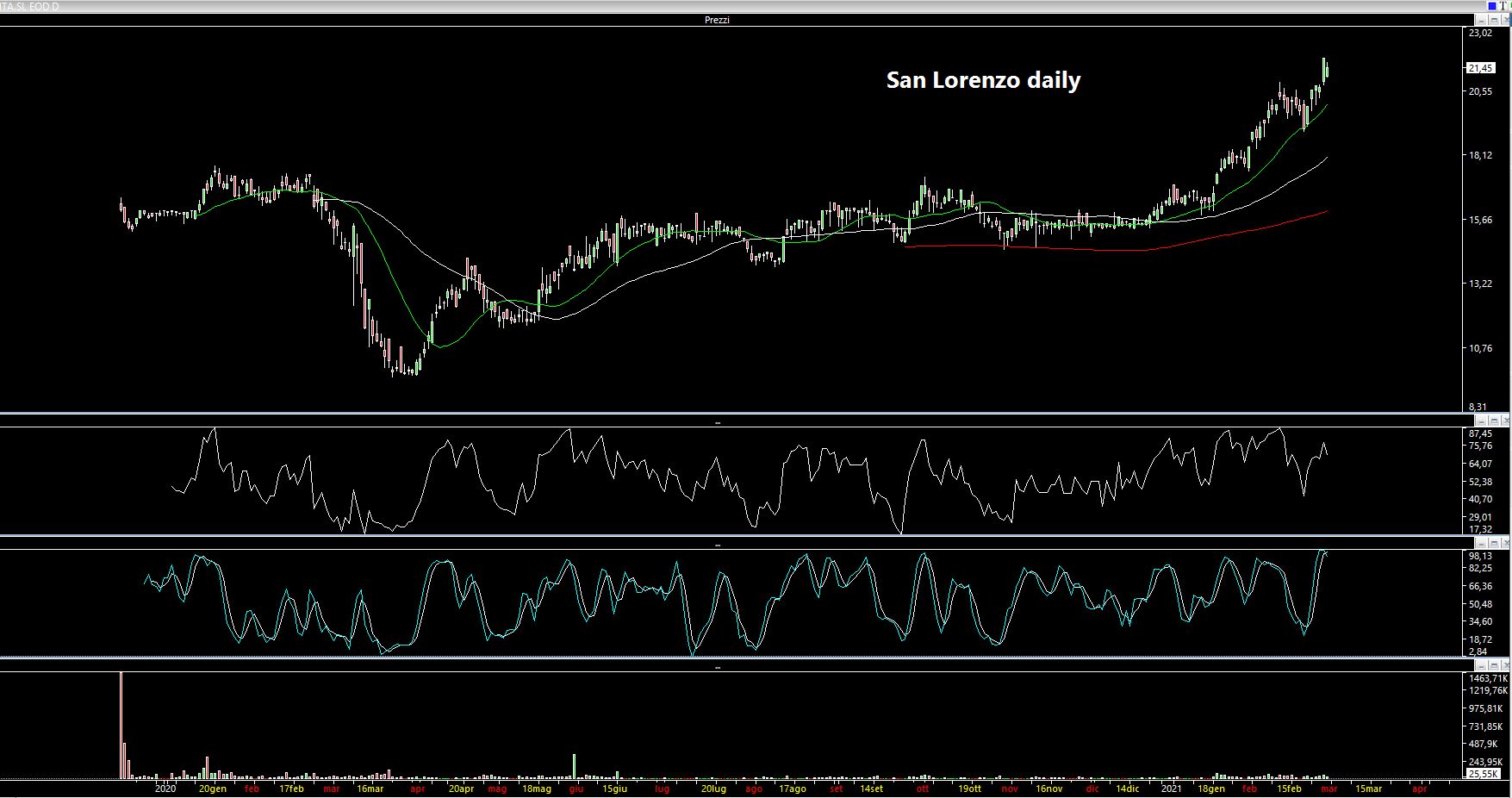Click the 16mar date on time axis

pos(370,789)
